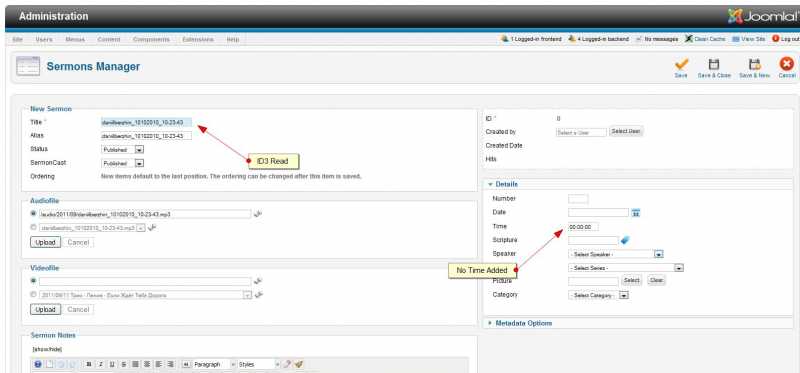This screenshot has width=800, height=373.
Task: Toggle italic formatting in editor
Action: point(101,364)
